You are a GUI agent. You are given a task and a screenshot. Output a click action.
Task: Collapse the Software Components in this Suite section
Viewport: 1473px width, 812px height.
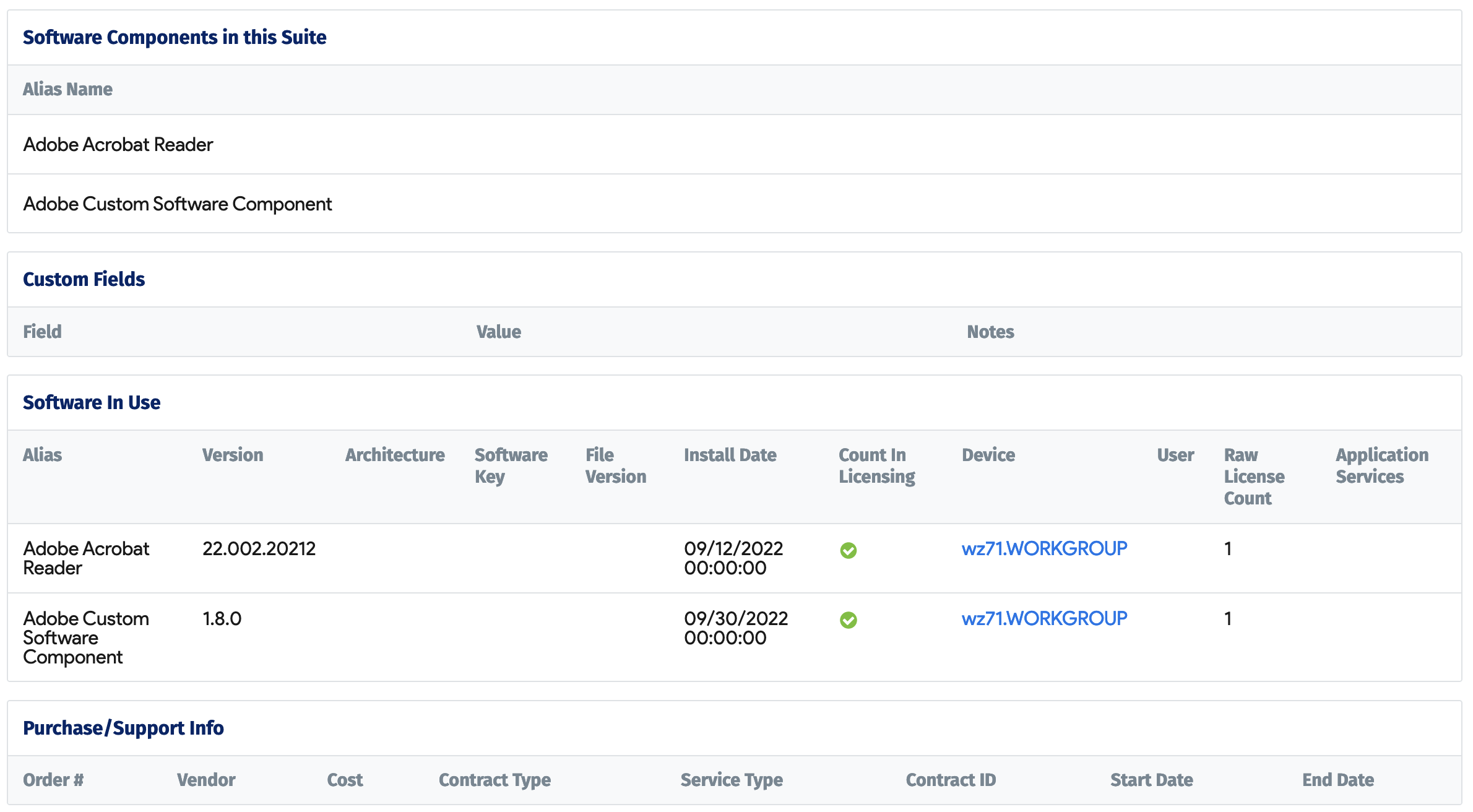pyautogui.click(x=174, y=37)
